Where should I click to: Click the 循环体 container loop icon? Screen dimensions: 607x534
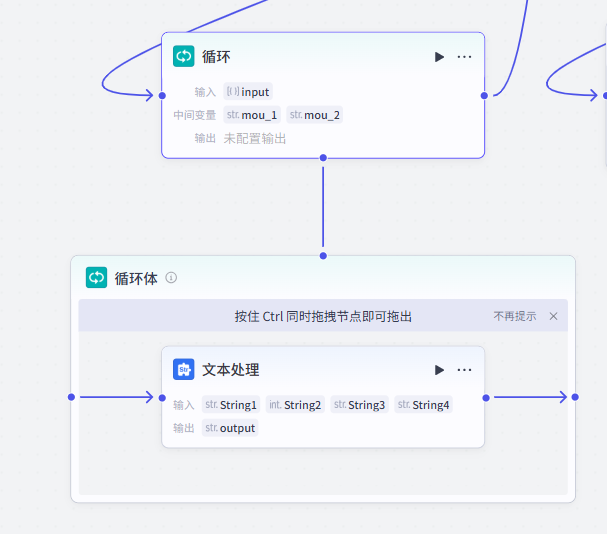(x=96, y=278)
